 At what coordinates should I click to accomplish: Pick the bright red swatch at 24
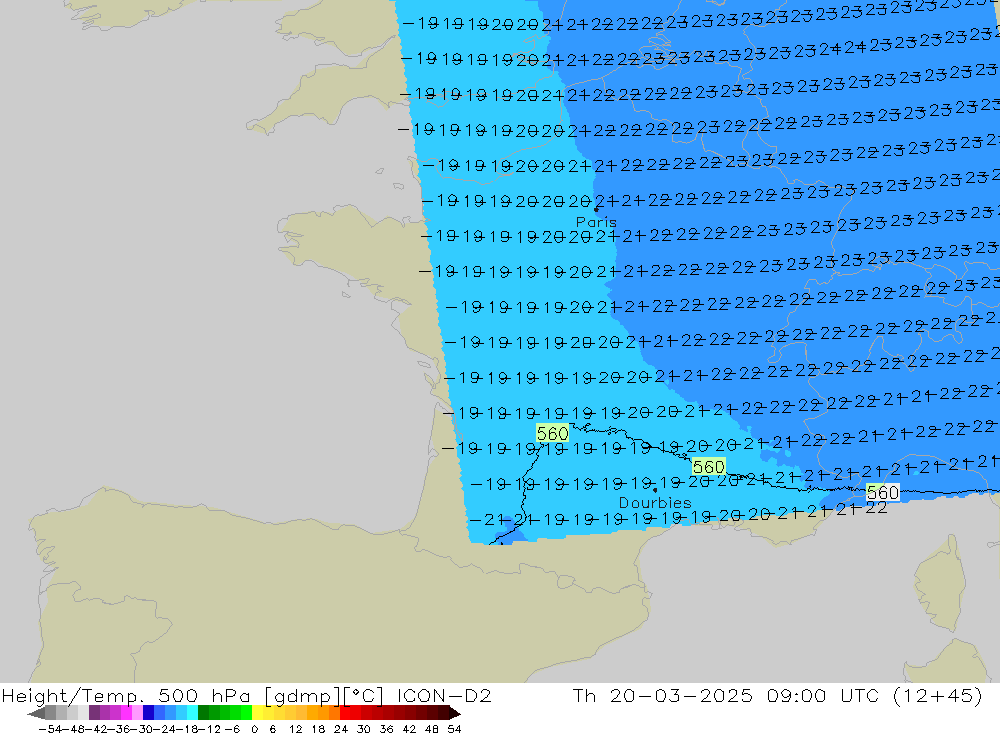345,713
